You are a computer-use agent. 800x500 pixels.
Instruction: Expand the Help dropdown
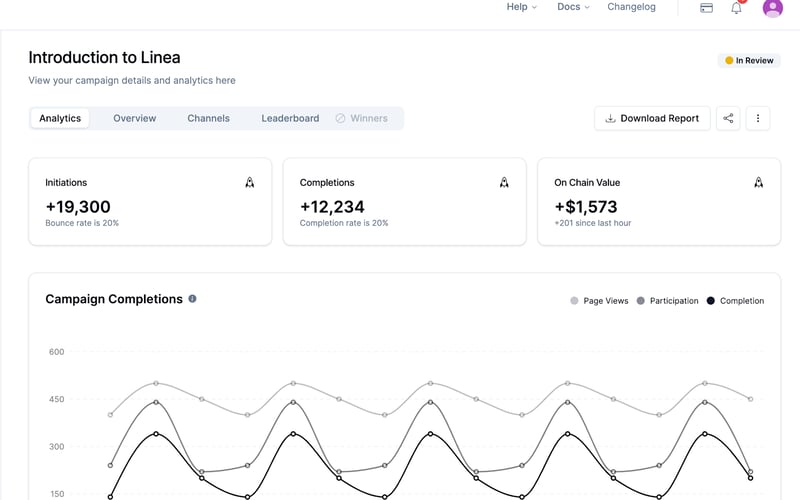(x=521, y=7)
